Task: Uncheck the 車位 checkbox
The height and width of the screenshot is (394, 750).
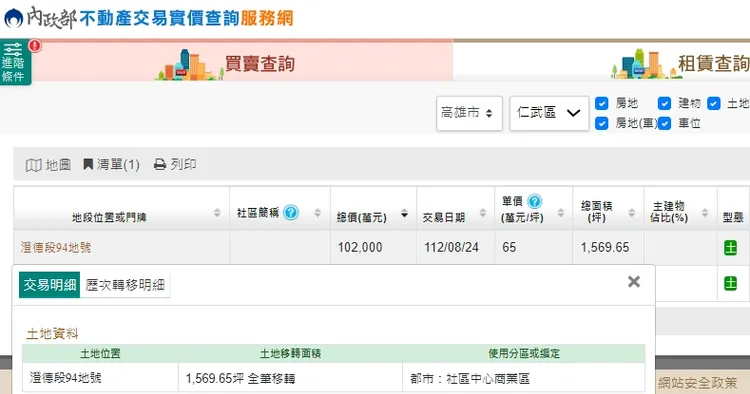Action: [x=664, y=123]
